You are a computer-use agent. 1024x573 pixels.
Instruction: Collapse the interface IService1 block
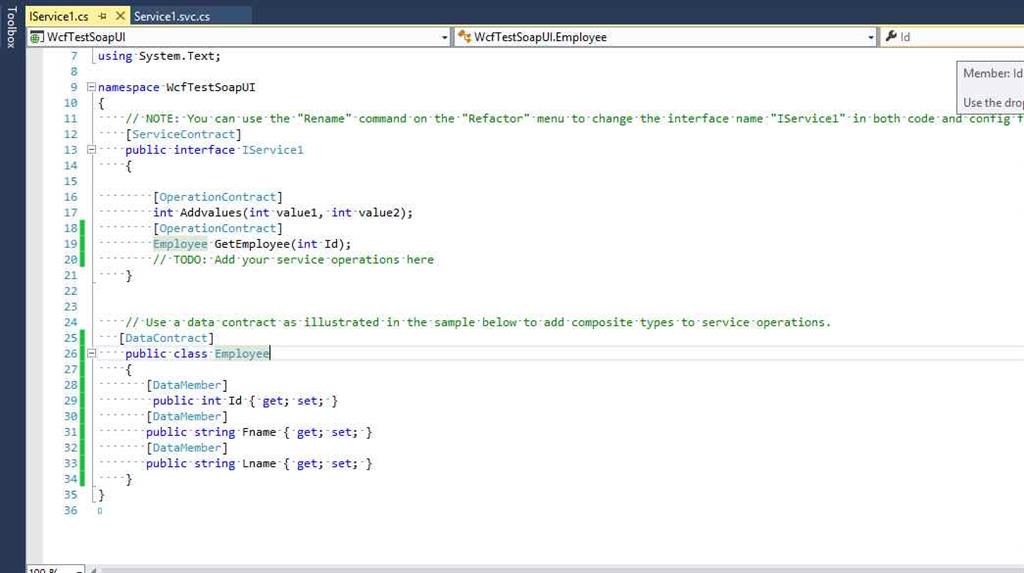pyautogui.click(x=91, y=150)
